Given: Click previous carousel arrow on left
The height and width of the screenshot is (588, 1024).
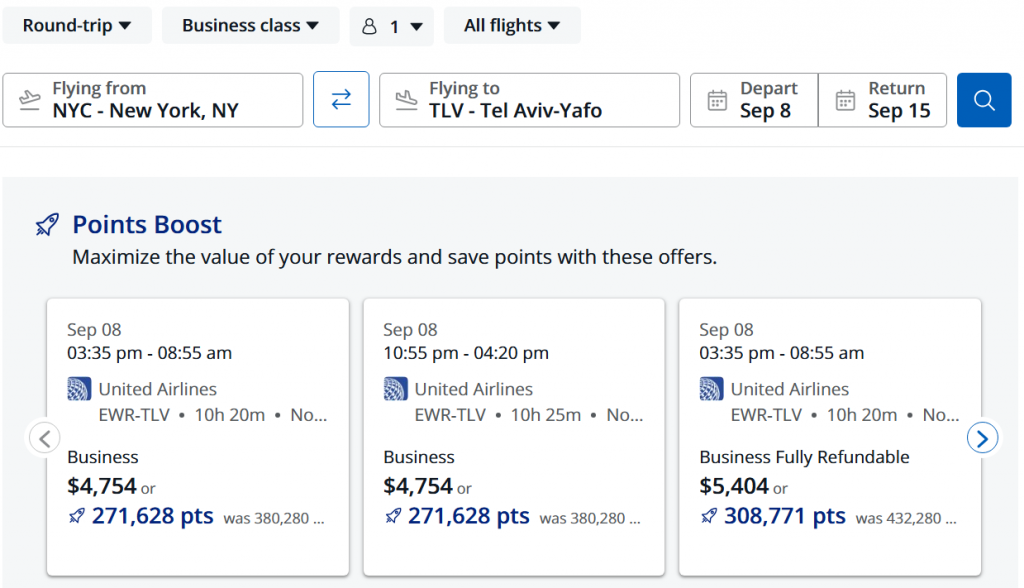Looking at the screenshot, I should pyautogui.click(x=44, y=438).
